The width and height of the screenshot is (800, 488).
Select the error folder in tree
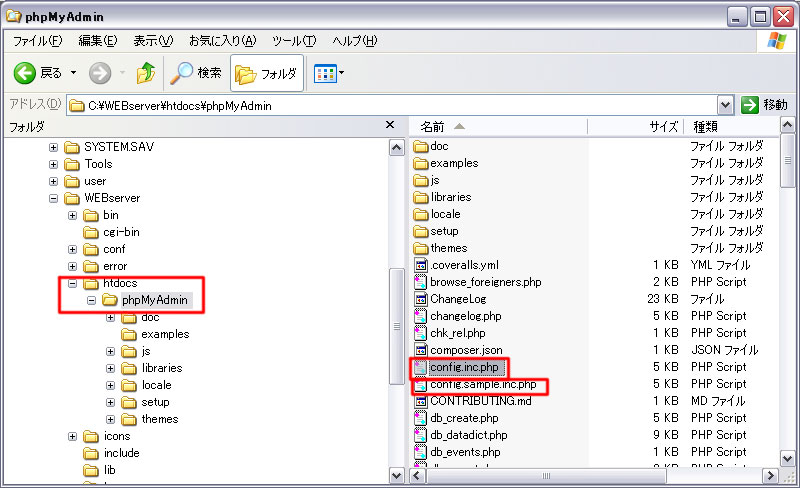click(105, 266)
